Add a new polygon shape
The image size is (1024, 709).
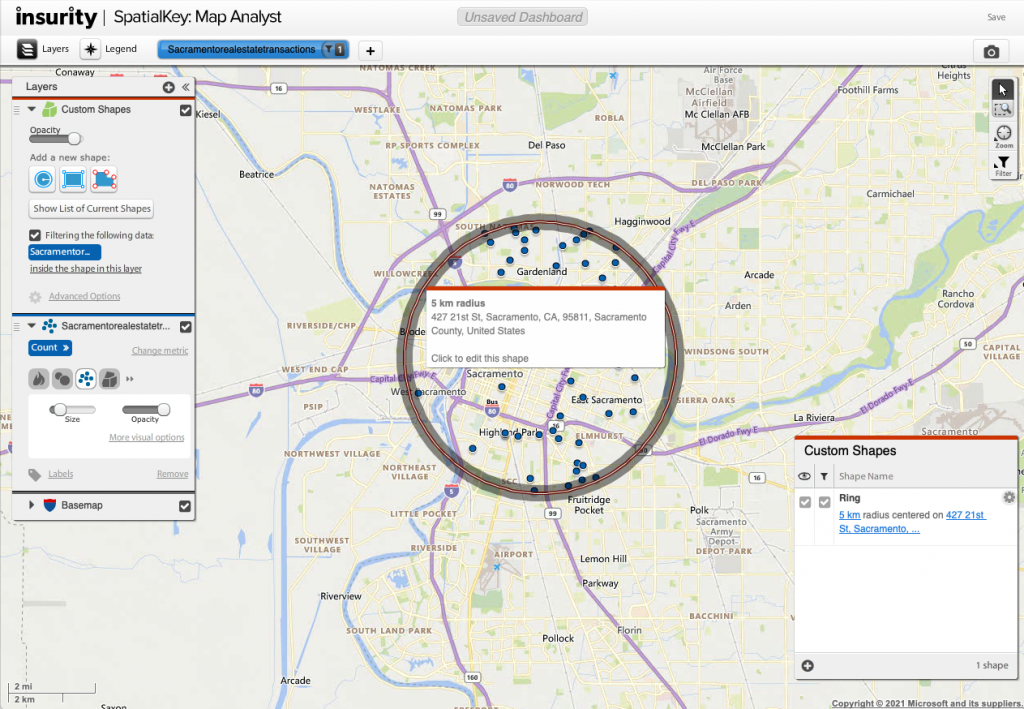click(x=104, y=179)
